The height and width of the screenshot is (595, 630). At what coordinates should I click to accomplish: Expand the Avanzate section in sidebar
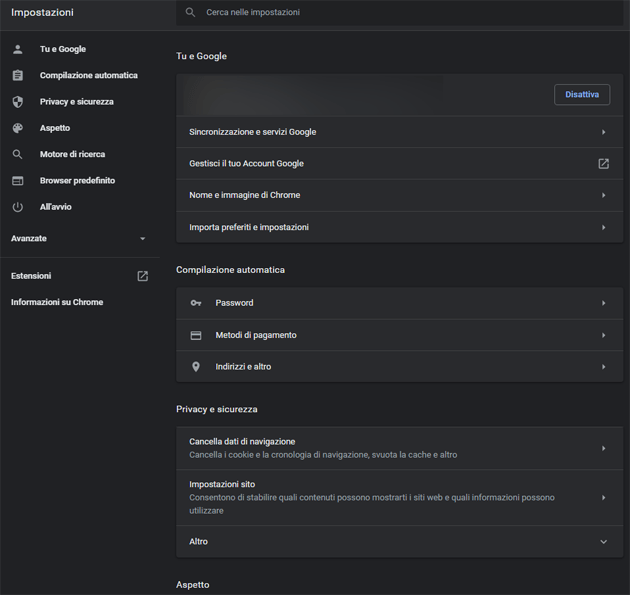[142, 239]
